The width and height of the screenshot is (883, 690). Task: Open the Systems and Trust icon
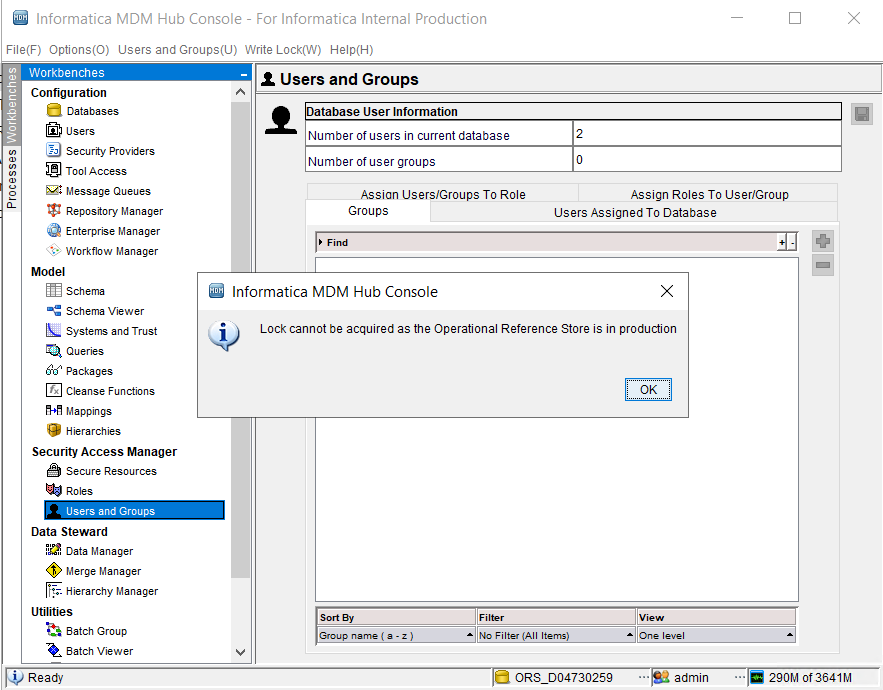click(x=53, y=330)
